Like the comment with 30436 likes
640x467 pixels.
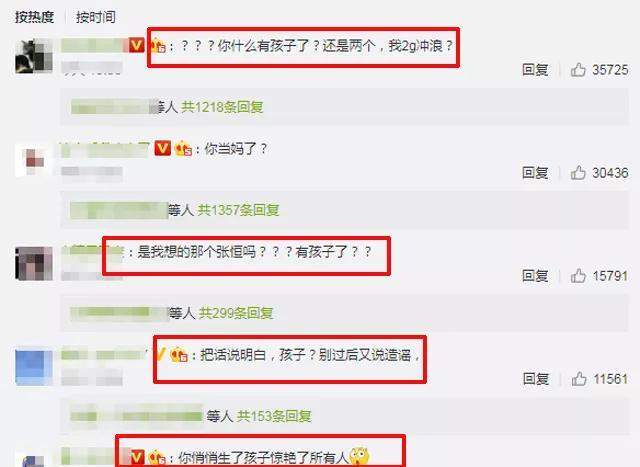click(578, 173)
